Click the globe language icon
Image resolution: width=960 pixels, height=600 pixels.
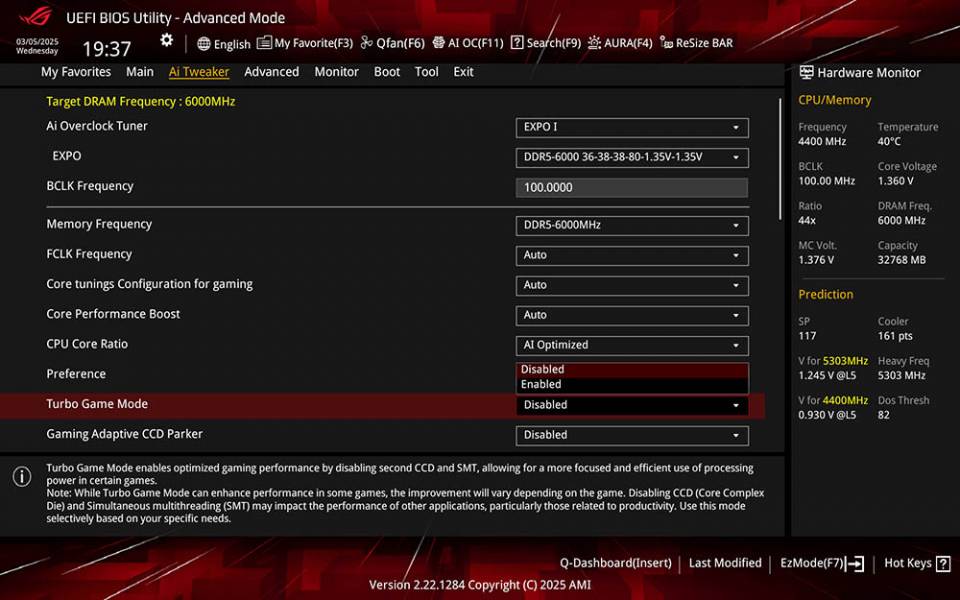coord(204,43)
